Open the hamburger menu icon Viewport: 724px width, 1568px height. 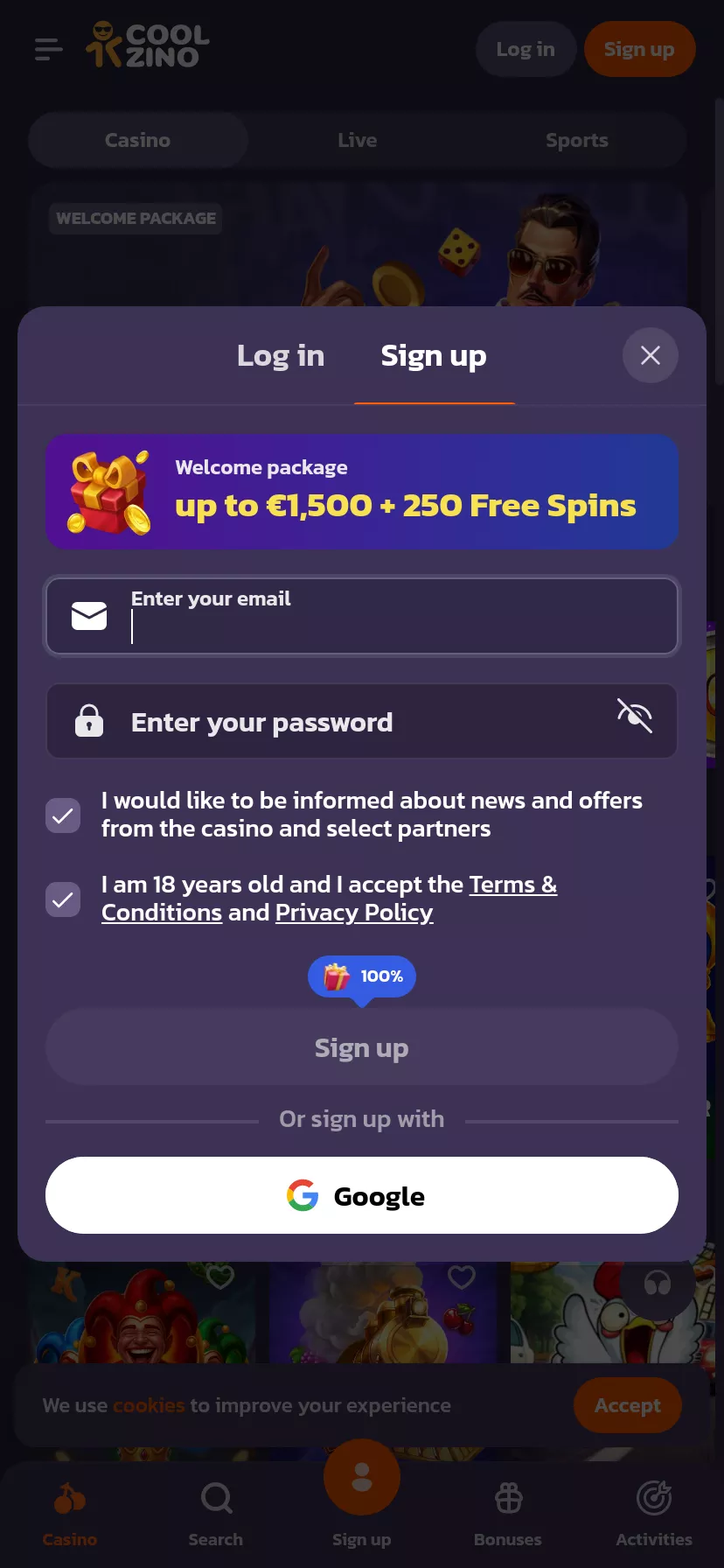tap(49, 49)
